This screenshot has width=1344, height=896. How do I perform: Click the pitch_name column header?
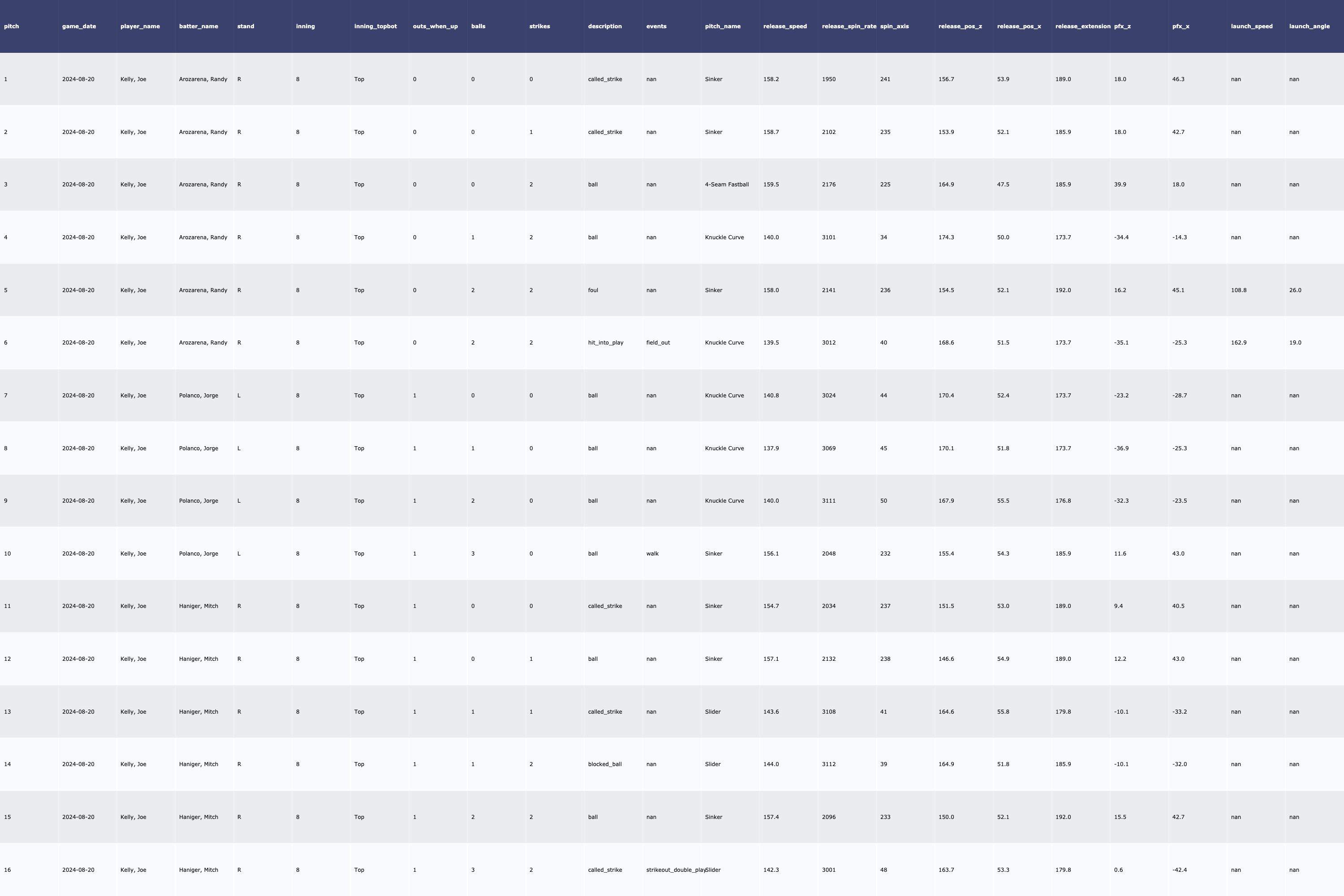(722, 26)
